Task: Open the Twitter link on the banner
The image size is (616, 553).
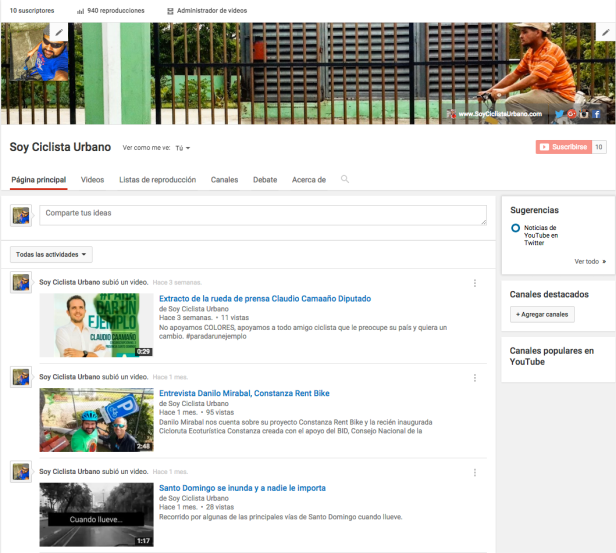Action: coord(559,114)
